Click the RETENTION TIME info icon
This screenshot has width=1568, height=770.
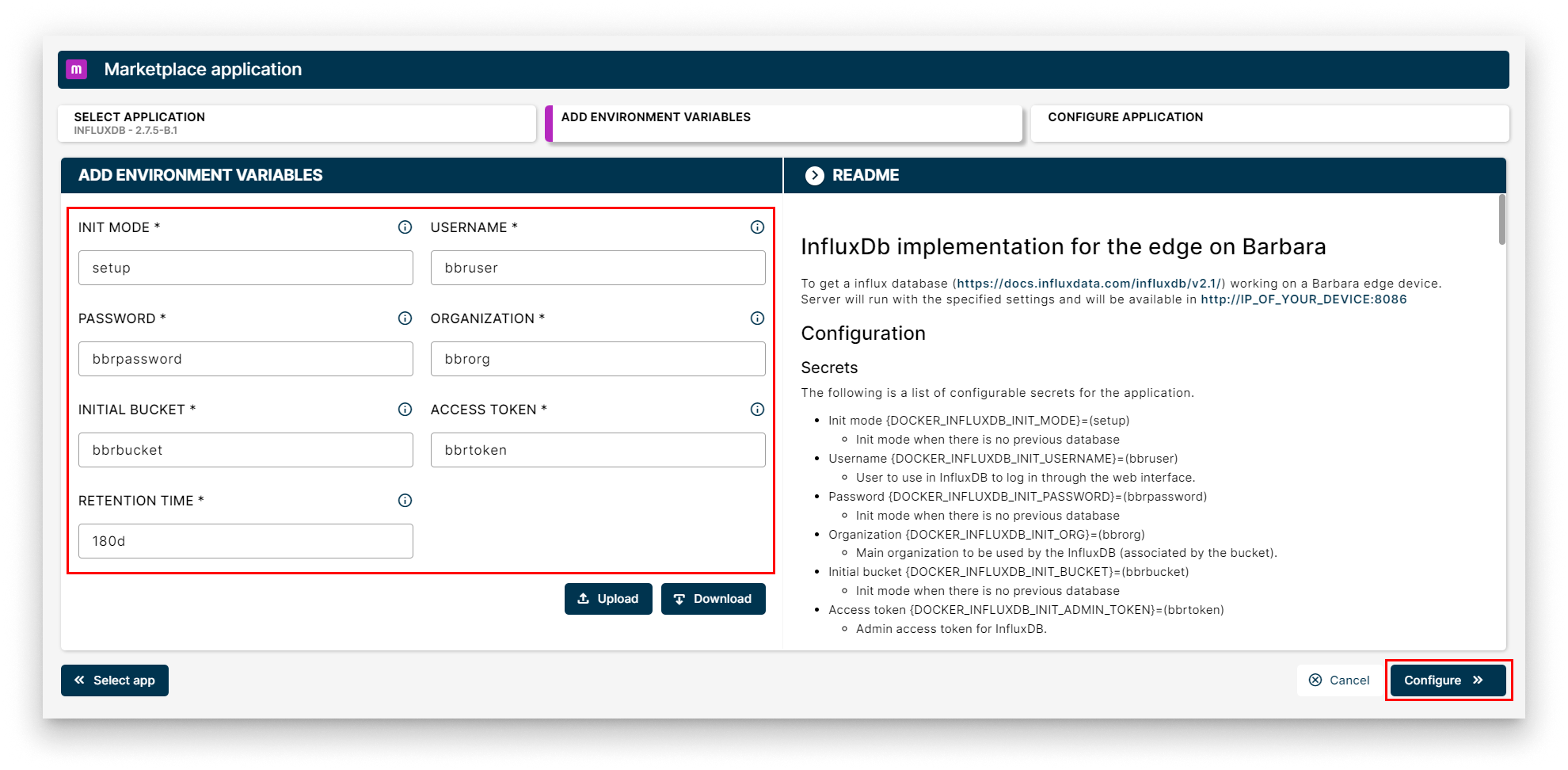tap(405, 501)
